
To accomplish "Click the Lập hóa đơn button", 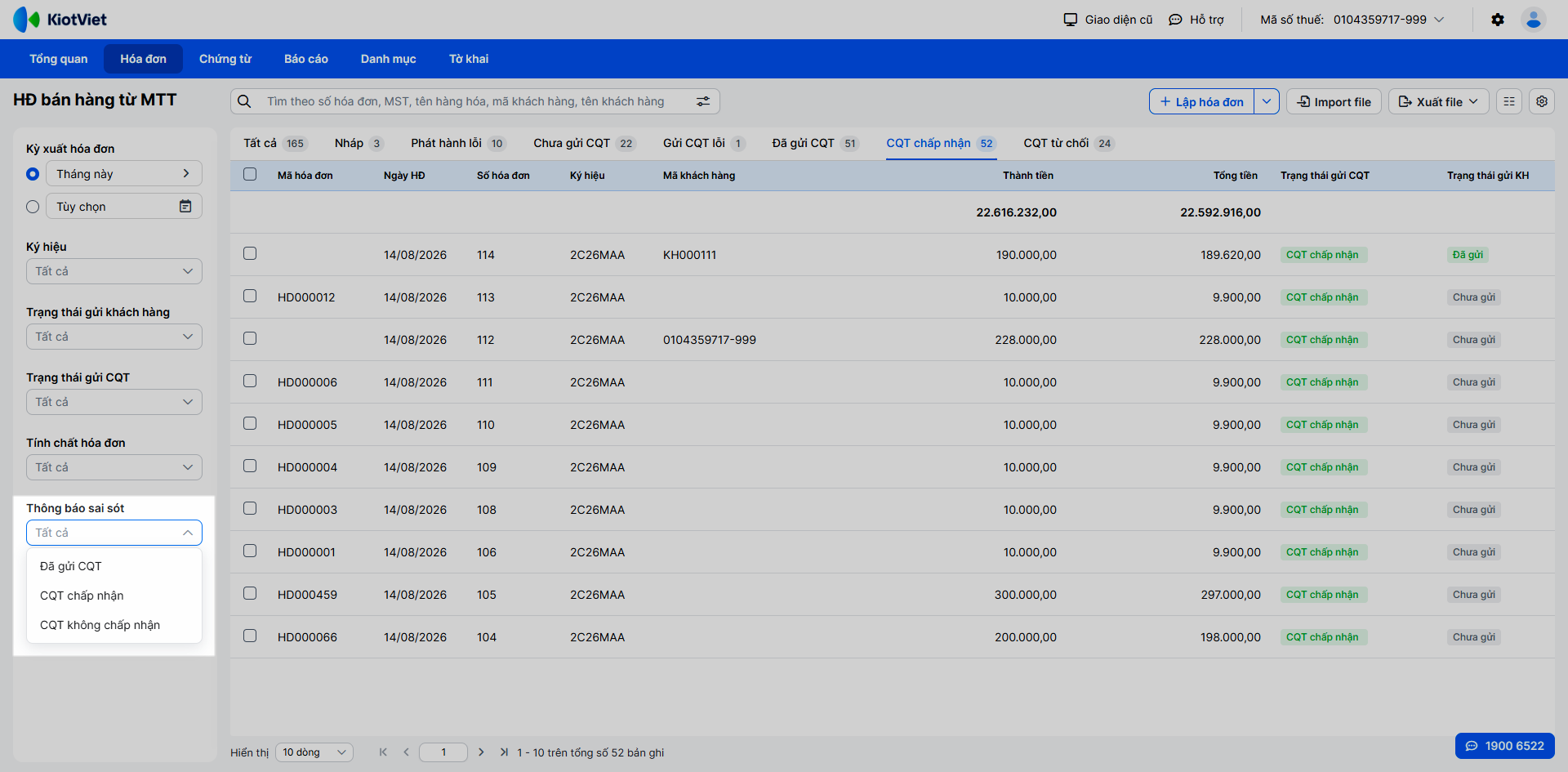I will tap(1201, 101).
